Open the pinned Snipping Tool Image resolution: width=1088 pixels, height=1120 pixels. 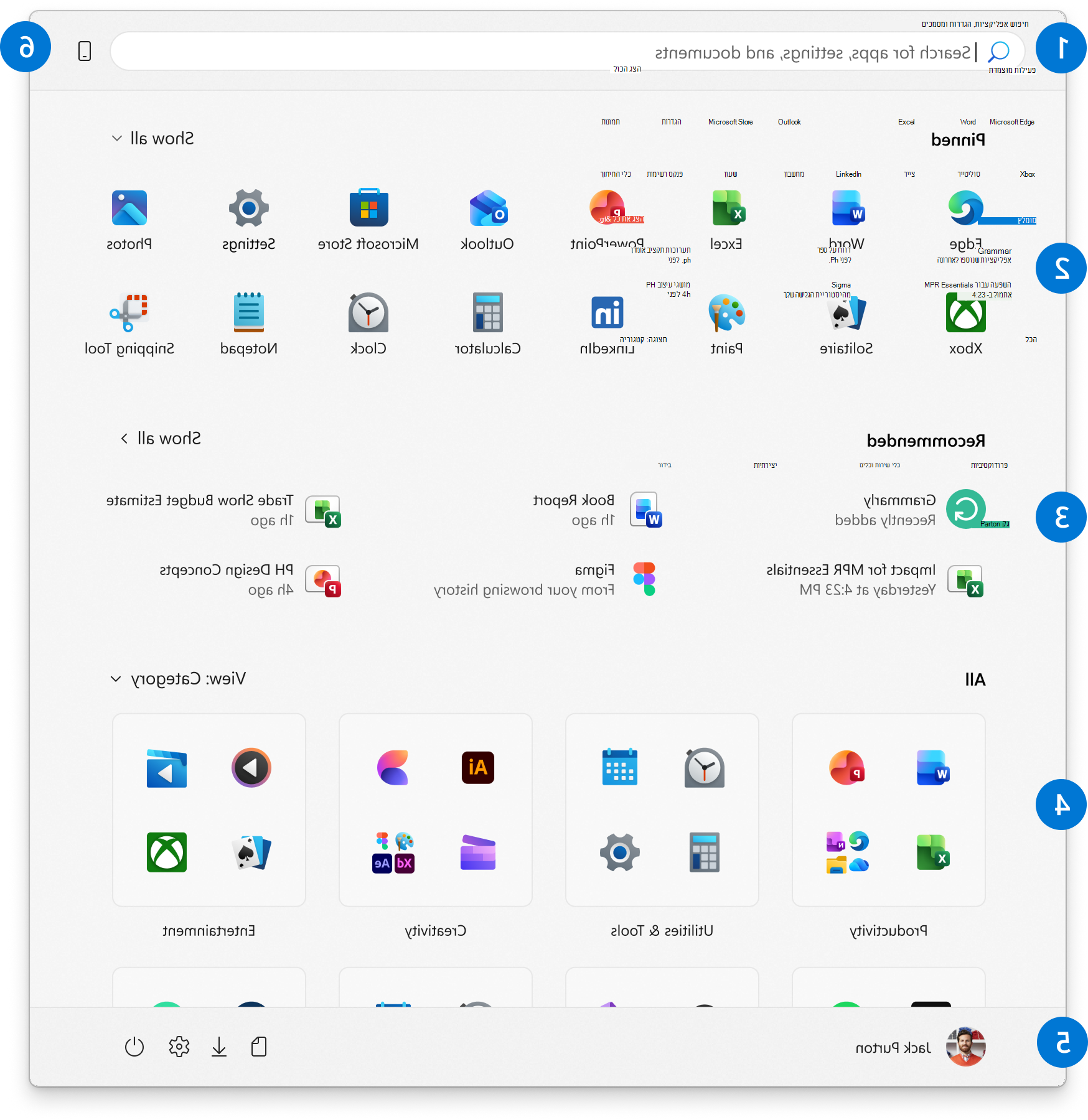pos(129,325)
